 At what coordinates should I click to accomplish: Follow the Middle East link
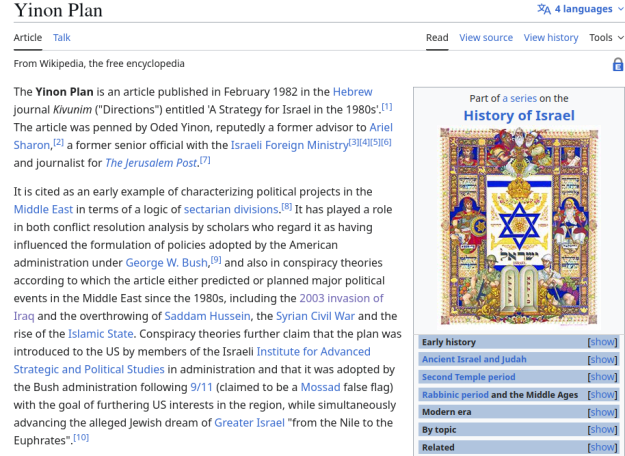[x=43, y=209]
